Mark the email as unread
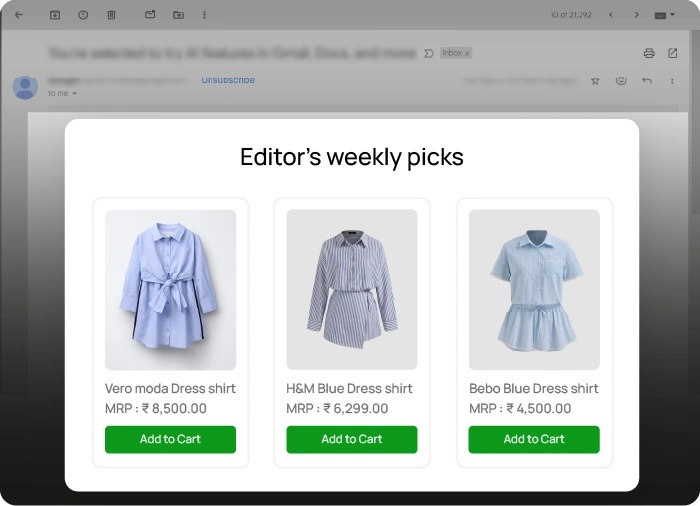 tap(150, 15)
